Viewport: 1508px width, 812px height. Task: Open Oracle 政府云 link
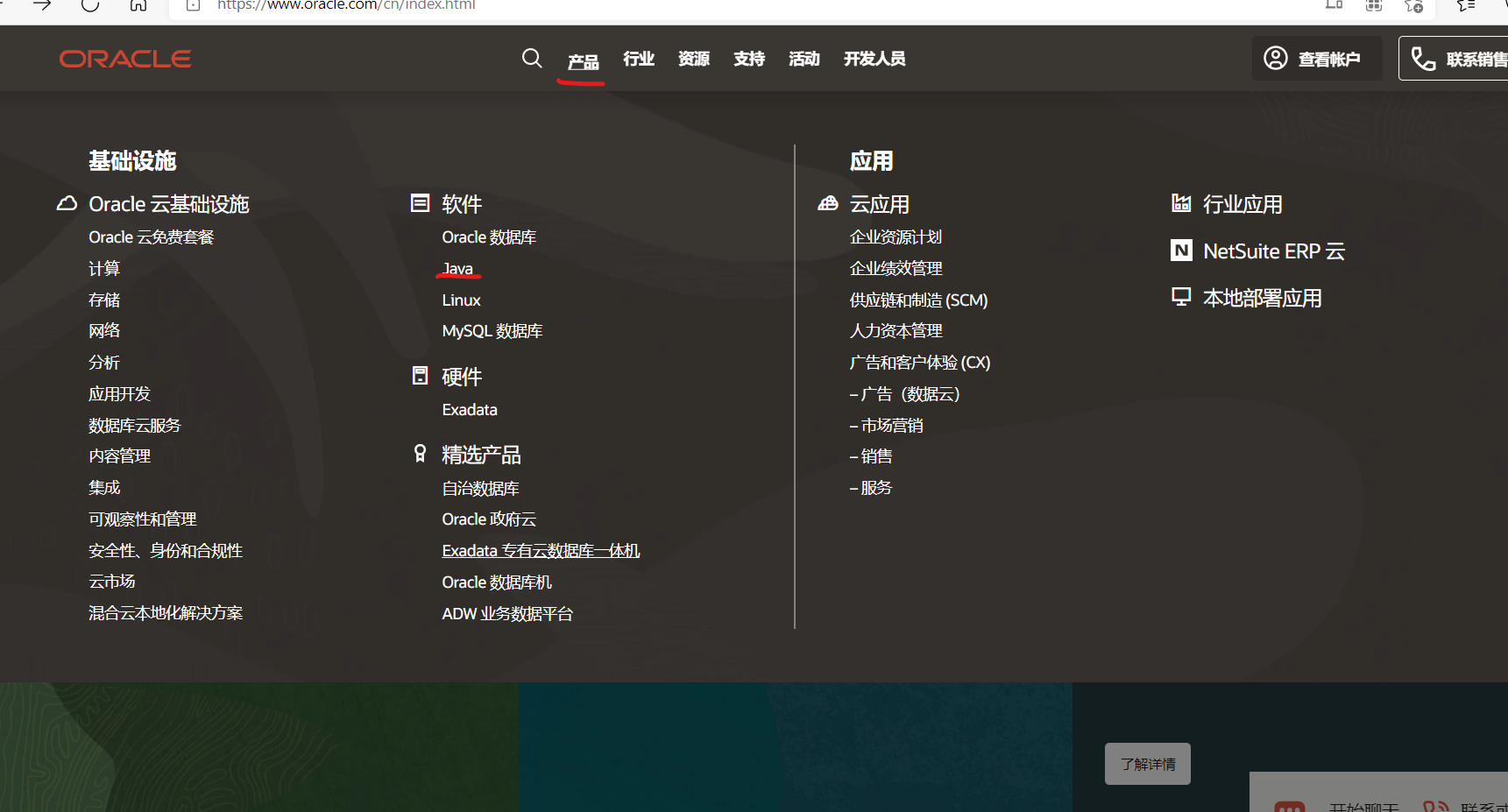489,519
